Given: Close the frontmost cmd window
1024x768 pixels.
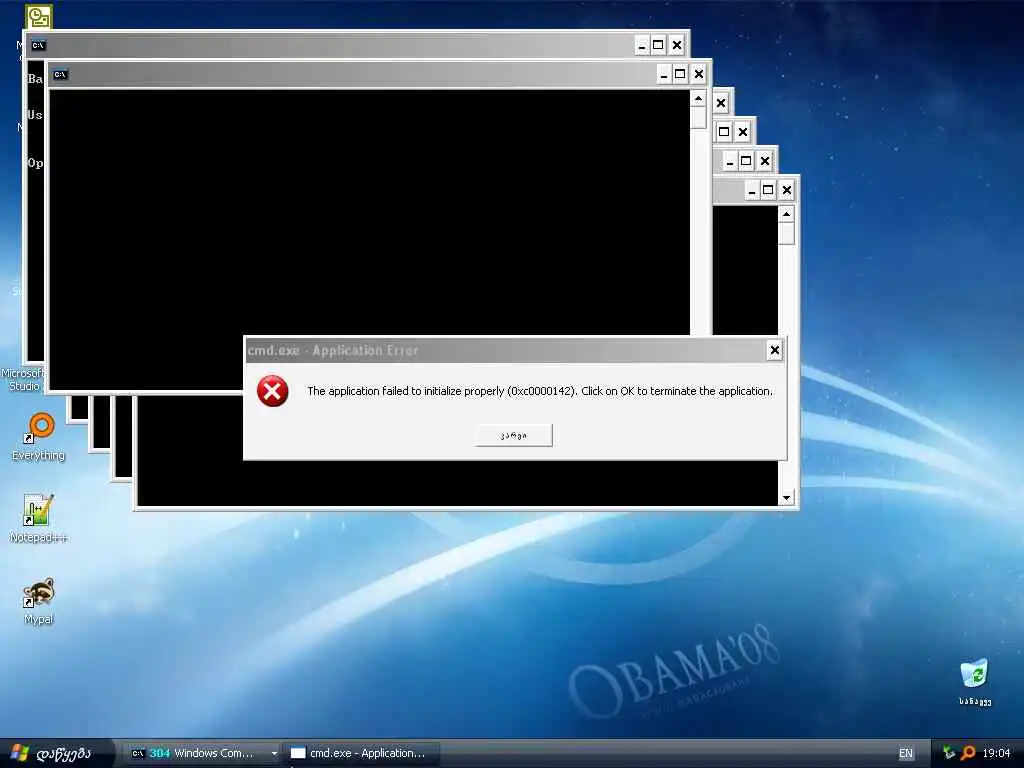Looking at the screenshot, I should (x=699, y=74).
